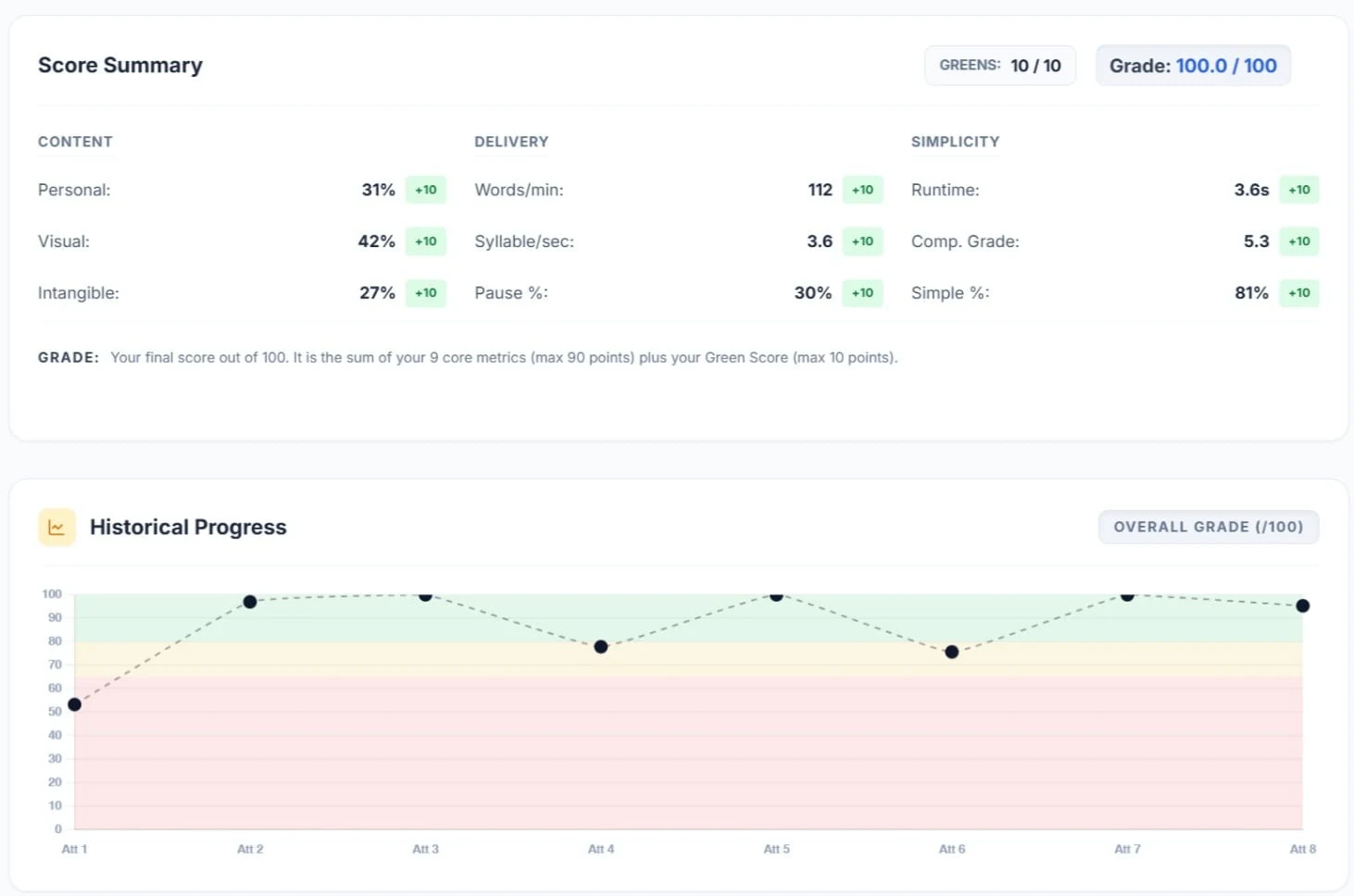Select the Att 4 data point
This screenshot has width=1354, height=896.
click(601, 647)
